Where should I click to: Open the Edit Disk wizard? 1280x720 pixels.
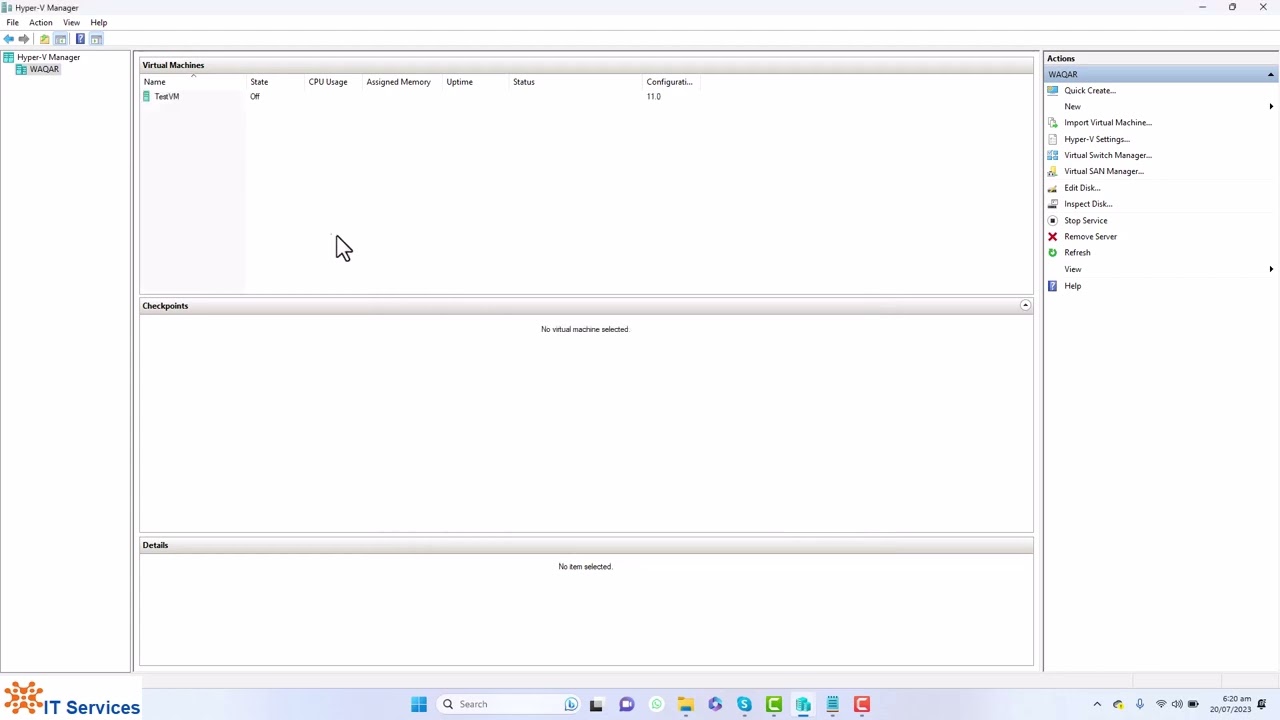(x=1081, y=188)
